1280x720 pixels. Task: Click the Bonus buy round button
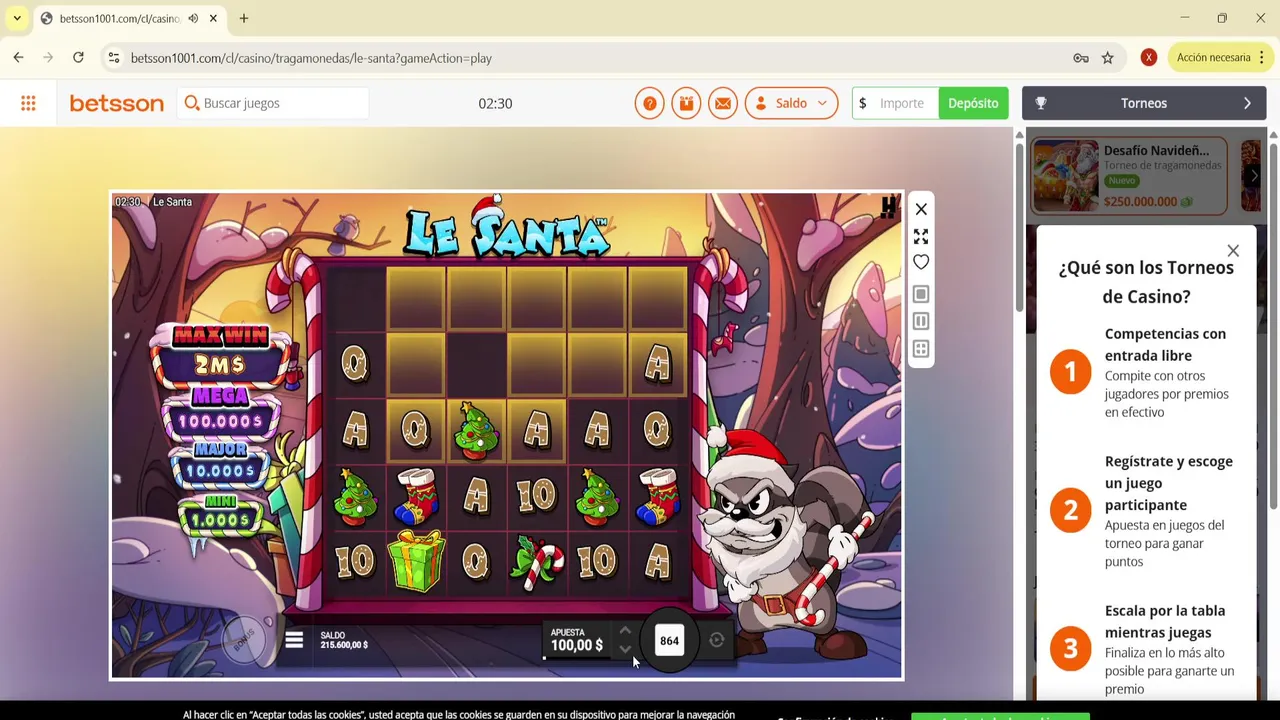pyautogui.click(x=243, y=639)
